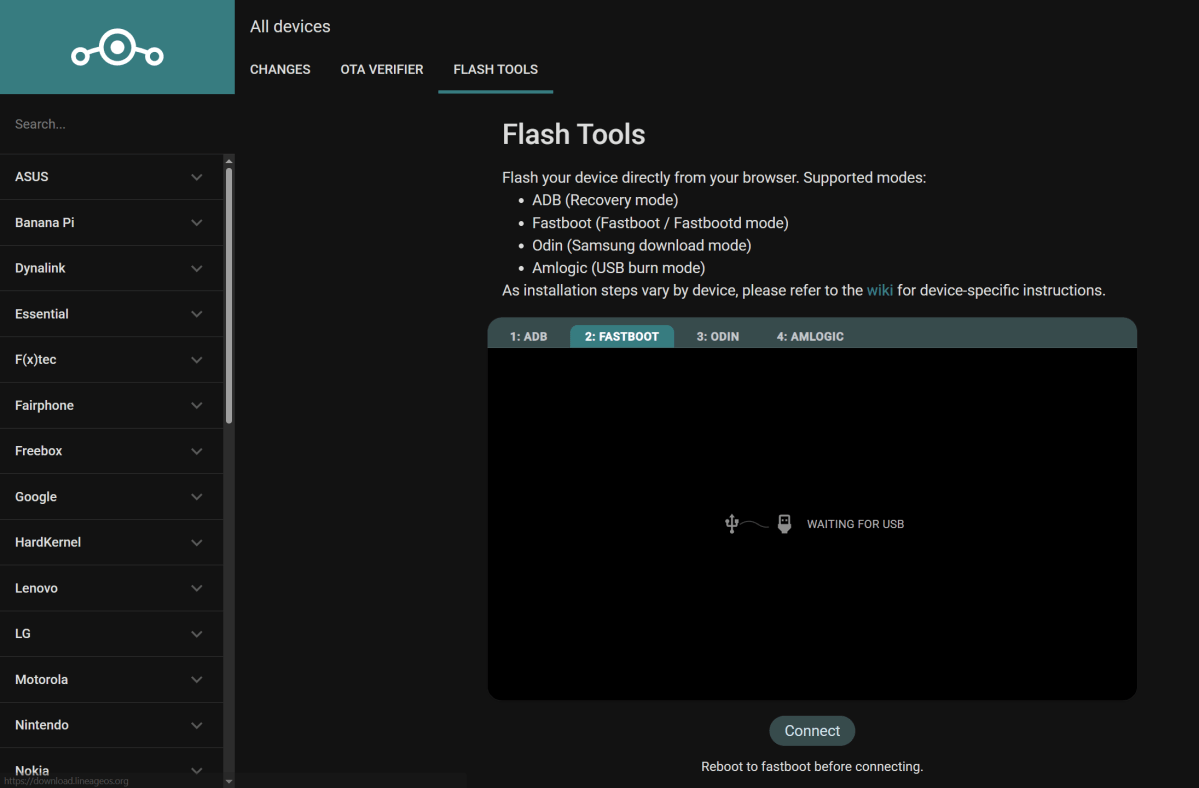Screen dimensions: 1199x788
Task: Select the FLASH TOOLS tab
Action: [496, 70]
